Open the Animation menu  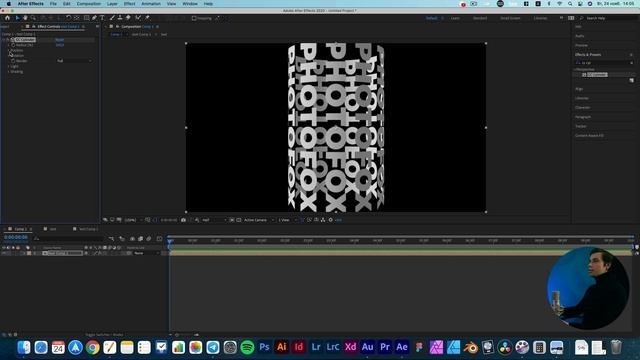pyautogui.click(x=151, y=4)
